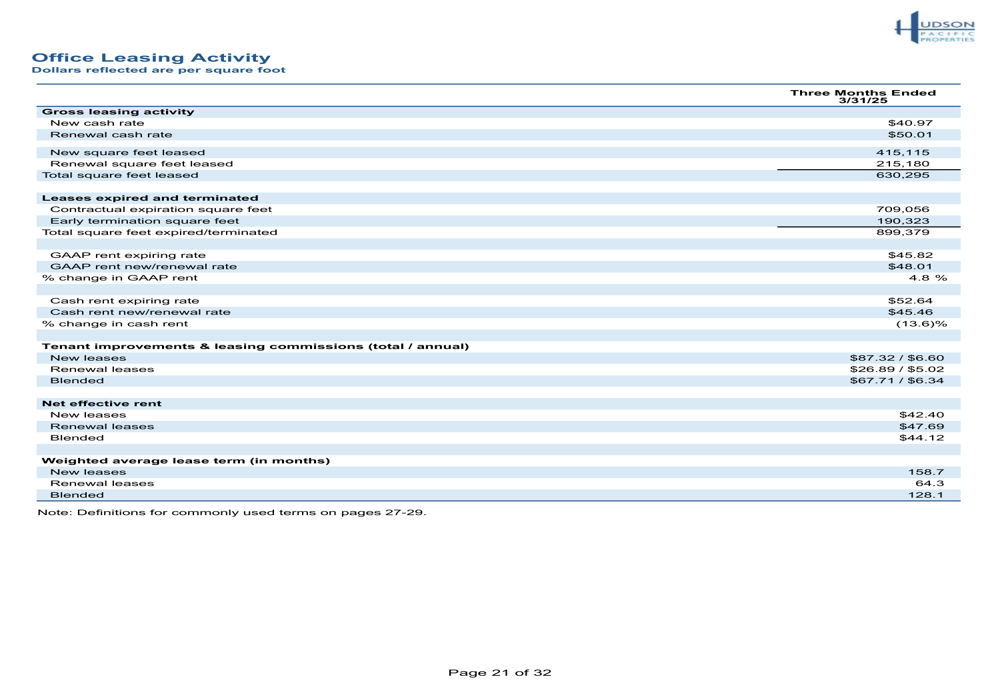
Task: Select 'Dollars reflected are per square foot' subtitle
Action: (x=159, y=70)
